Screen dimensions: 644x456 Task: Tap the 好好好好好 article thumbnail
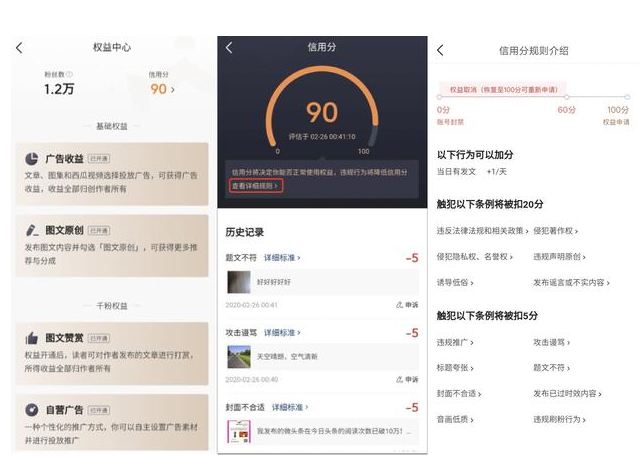pyautogui.click(x=239, y=282)
